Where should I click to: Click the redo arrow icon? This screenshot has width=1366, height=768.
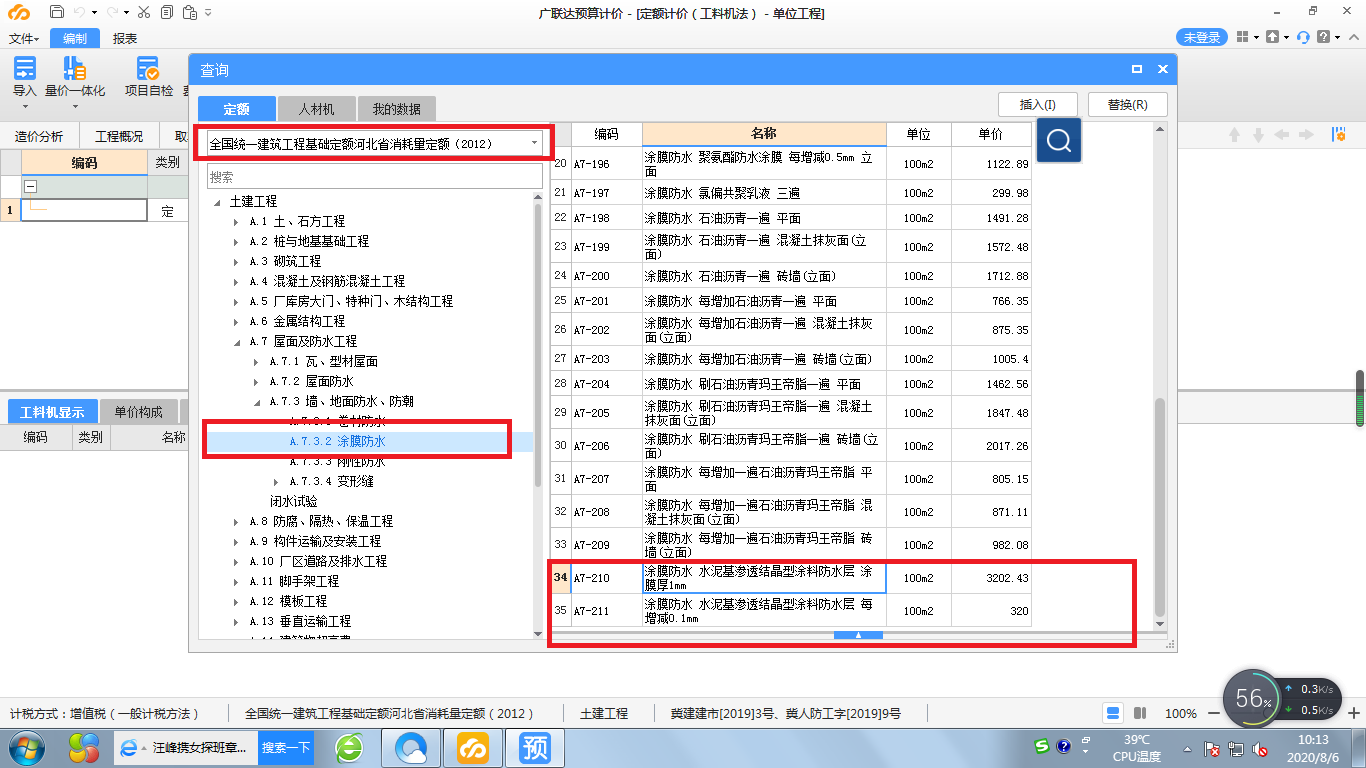pyautogui.click(x=112, y=13)
